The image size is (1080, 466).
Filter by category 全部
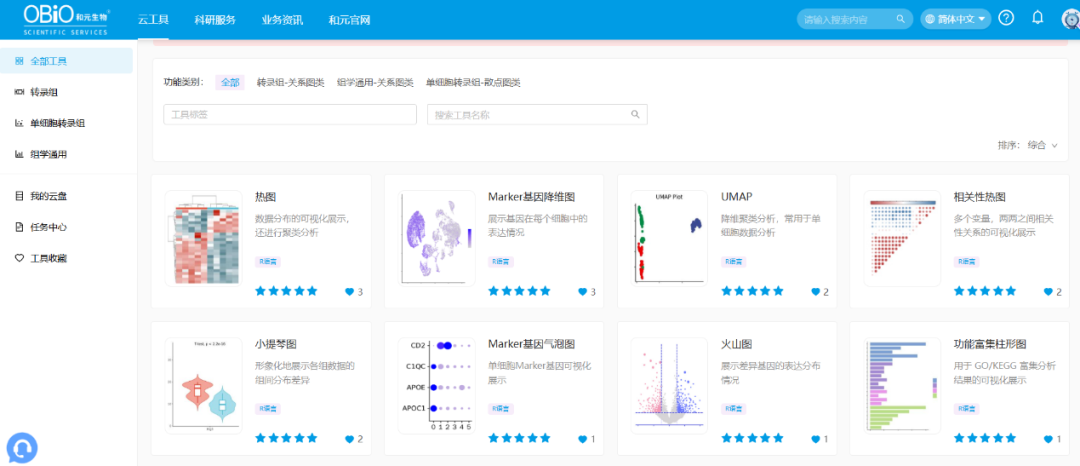click(x=230, y=83)
